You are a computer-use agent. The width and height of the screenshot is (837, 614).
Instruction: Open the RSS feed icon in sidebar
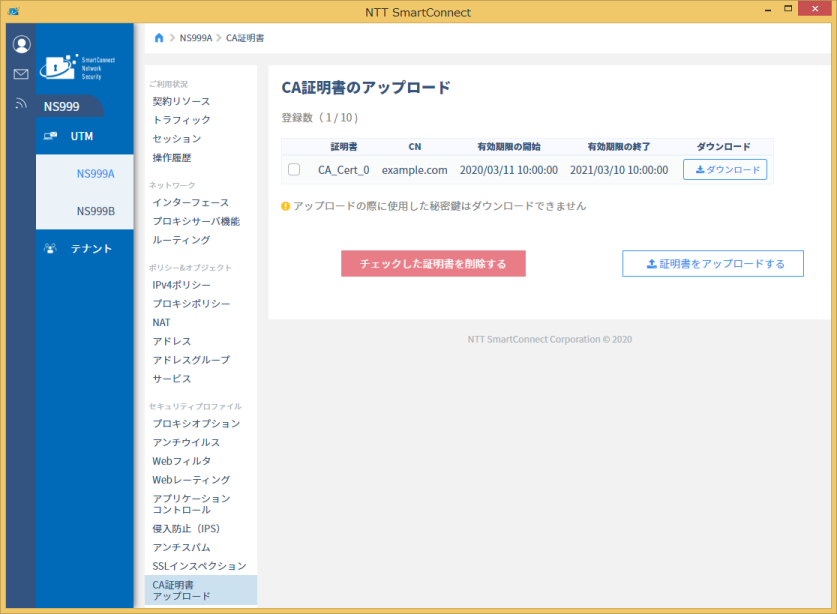pos(21,103)
